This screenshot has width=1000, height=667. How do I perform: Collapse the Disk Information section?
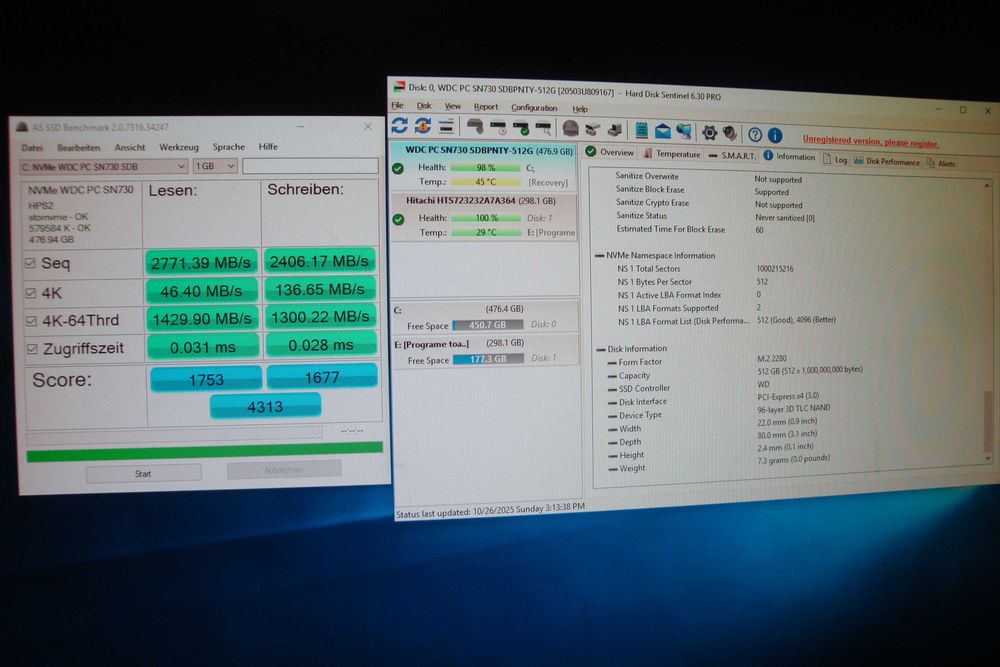coord(601,349)
